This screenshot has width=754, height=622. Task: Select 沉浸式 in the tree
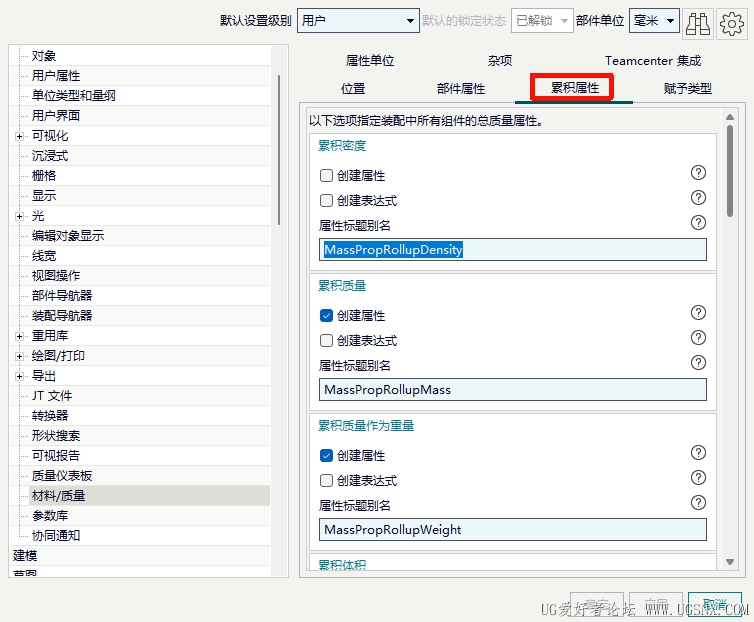pos(50,156)
